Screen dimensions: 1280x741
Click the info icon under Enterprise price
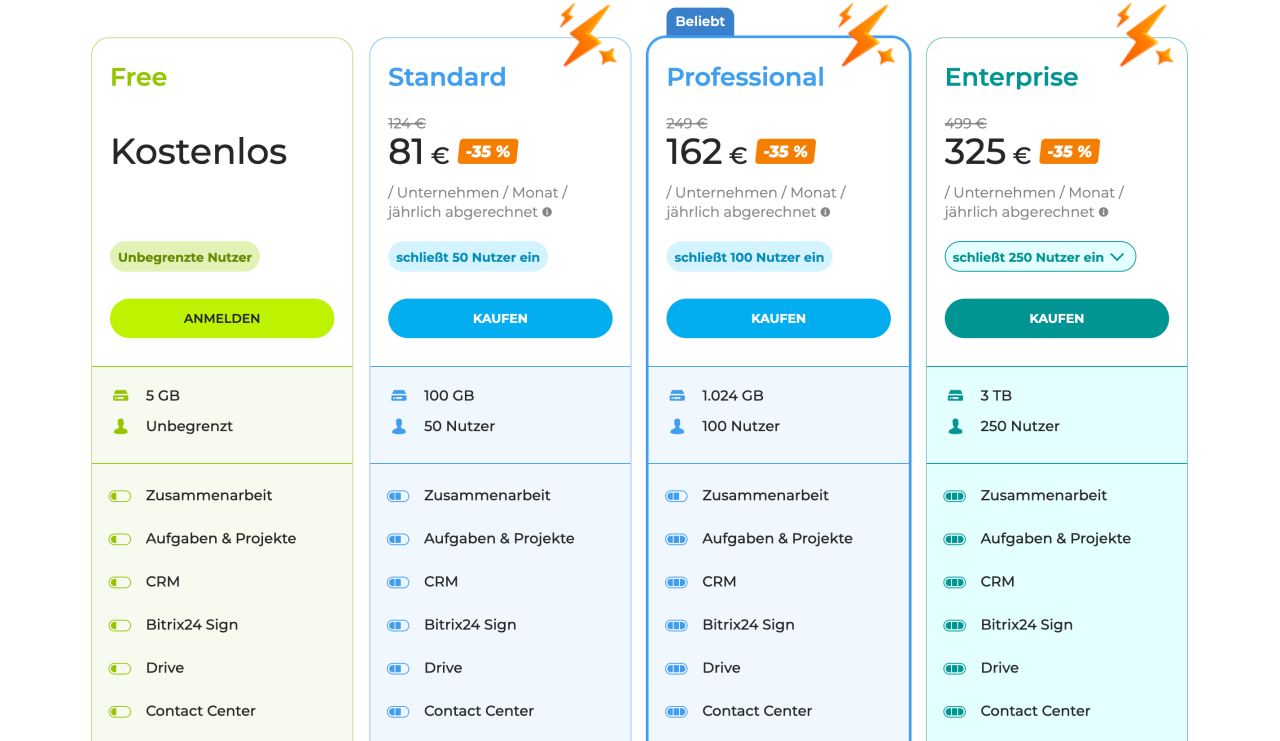pos(1103,212)
